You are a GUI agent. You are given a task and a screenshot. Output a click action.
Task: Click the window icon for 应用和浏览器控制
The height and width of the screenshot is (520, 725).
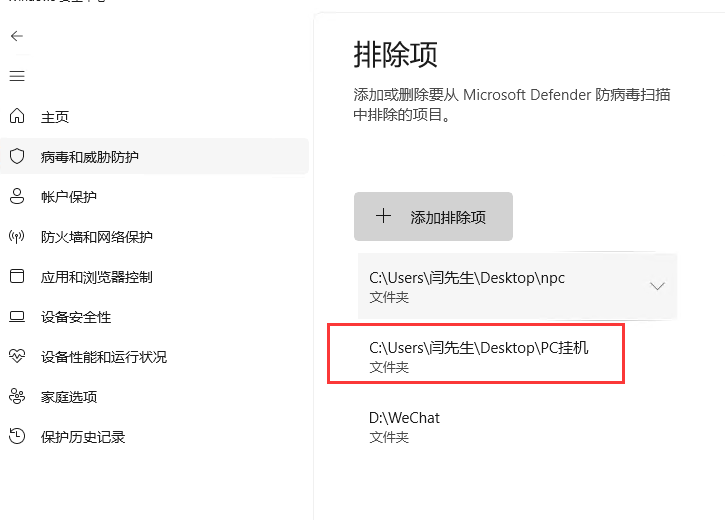point(16,277)
